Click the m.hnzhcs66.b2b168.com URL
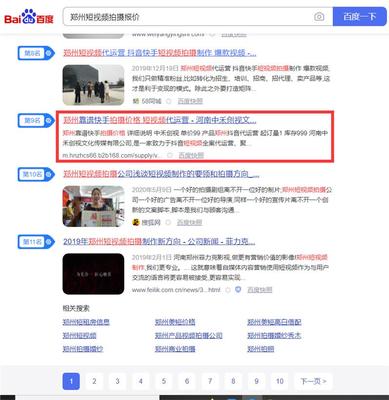The width and height of the screenshot is (389, 400). pos(112,155)
